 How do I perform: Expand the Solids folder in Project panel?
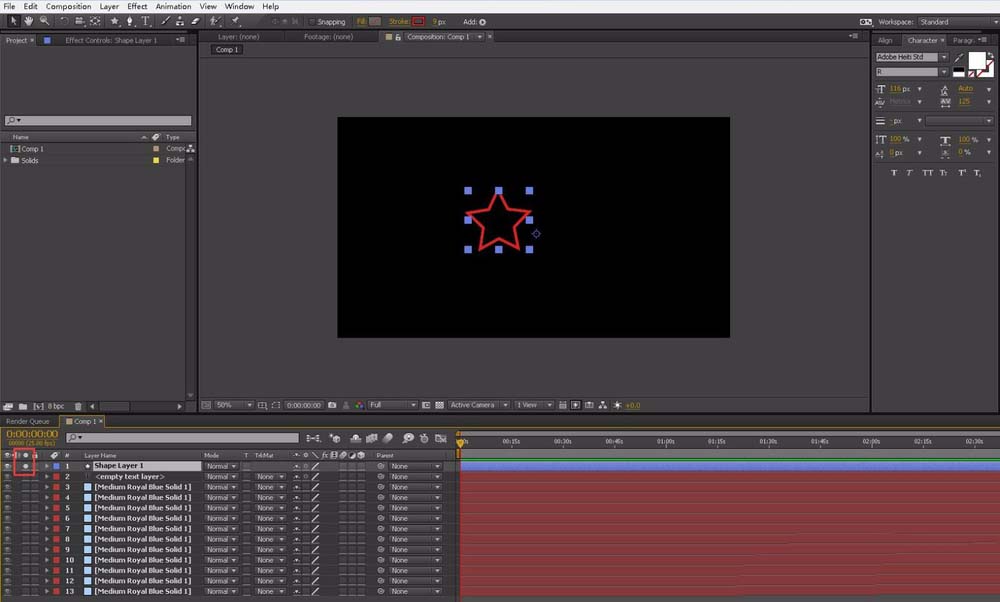click(x=6, y=161)
